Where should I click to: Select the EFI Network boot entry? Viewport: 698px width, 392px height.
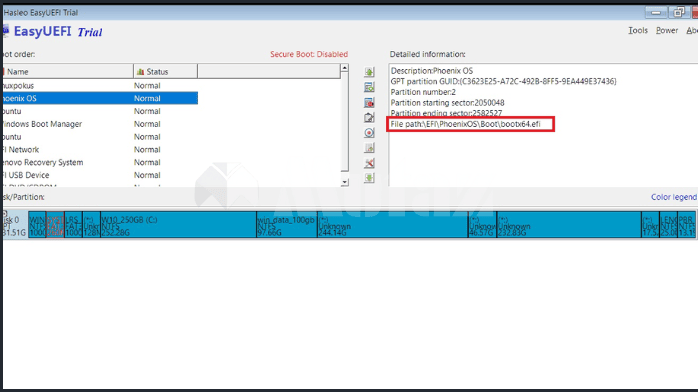(100, 150)
